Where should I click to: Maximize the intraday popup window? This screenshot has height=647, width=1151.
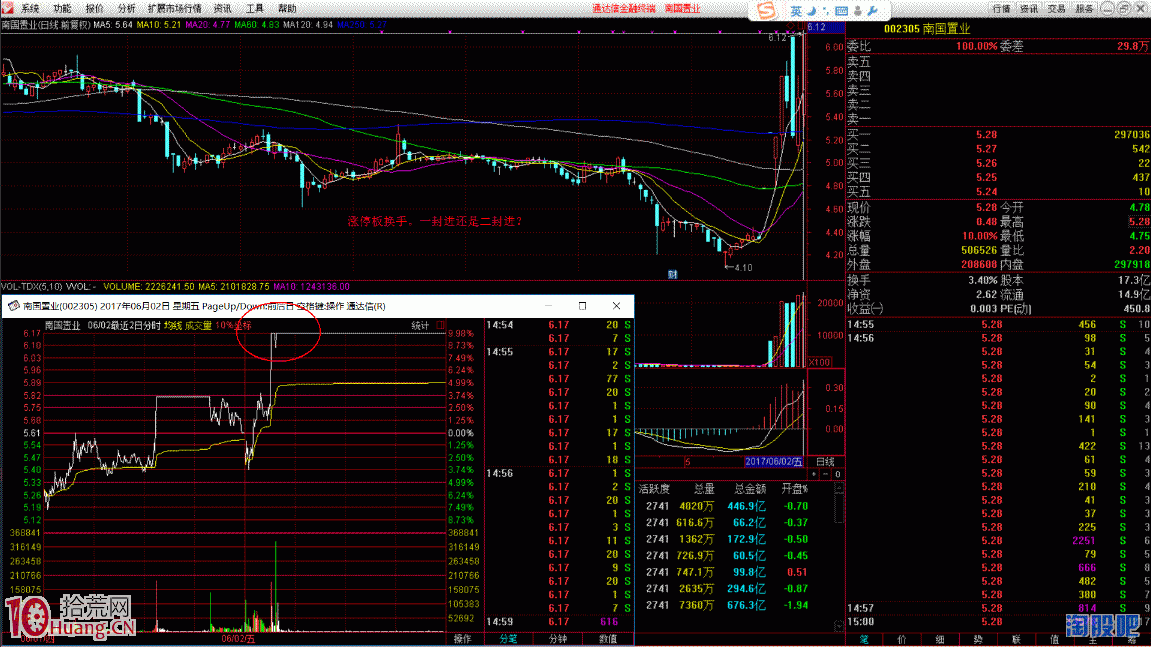[x=583, y=305]
